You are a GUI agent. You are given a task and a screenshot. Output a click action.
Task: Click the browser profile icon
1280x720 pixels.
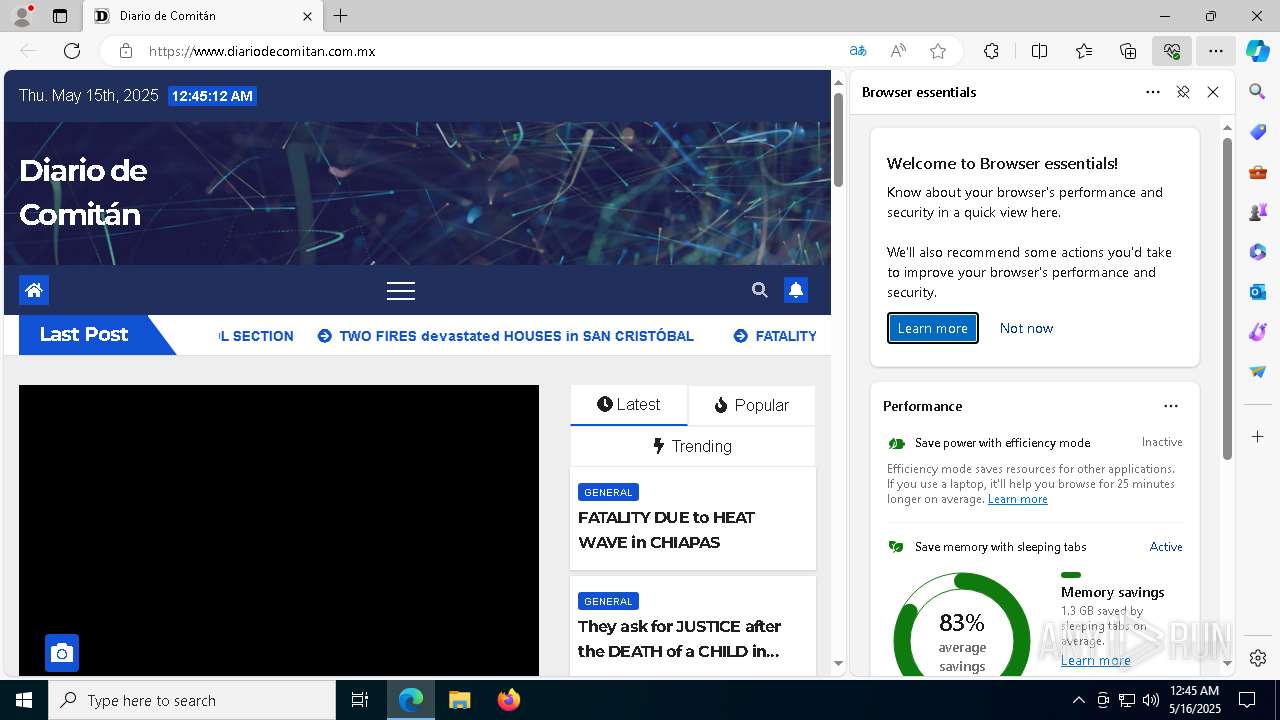(x=22, y=16)
